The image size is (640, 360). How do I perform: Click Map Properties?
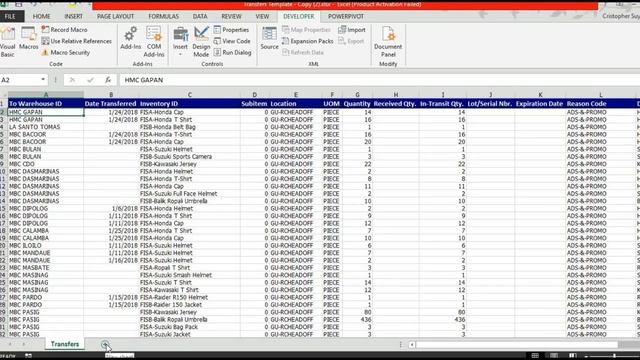[x=306, y=30]
